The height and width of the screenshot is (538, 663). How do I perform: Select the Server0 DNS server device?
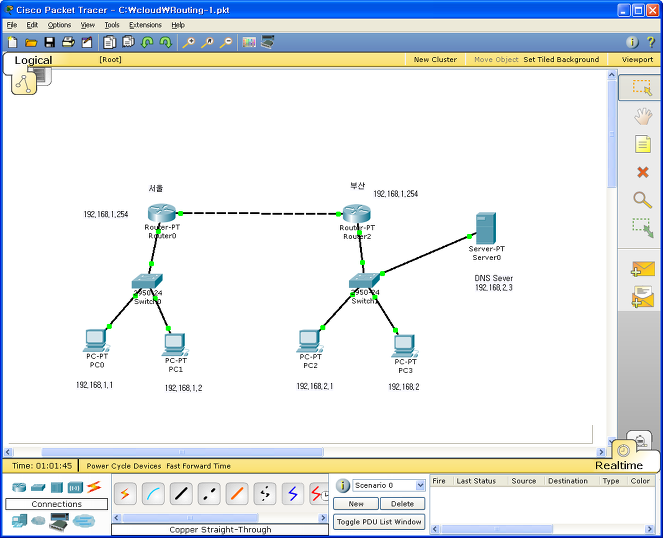click(486, 228)
